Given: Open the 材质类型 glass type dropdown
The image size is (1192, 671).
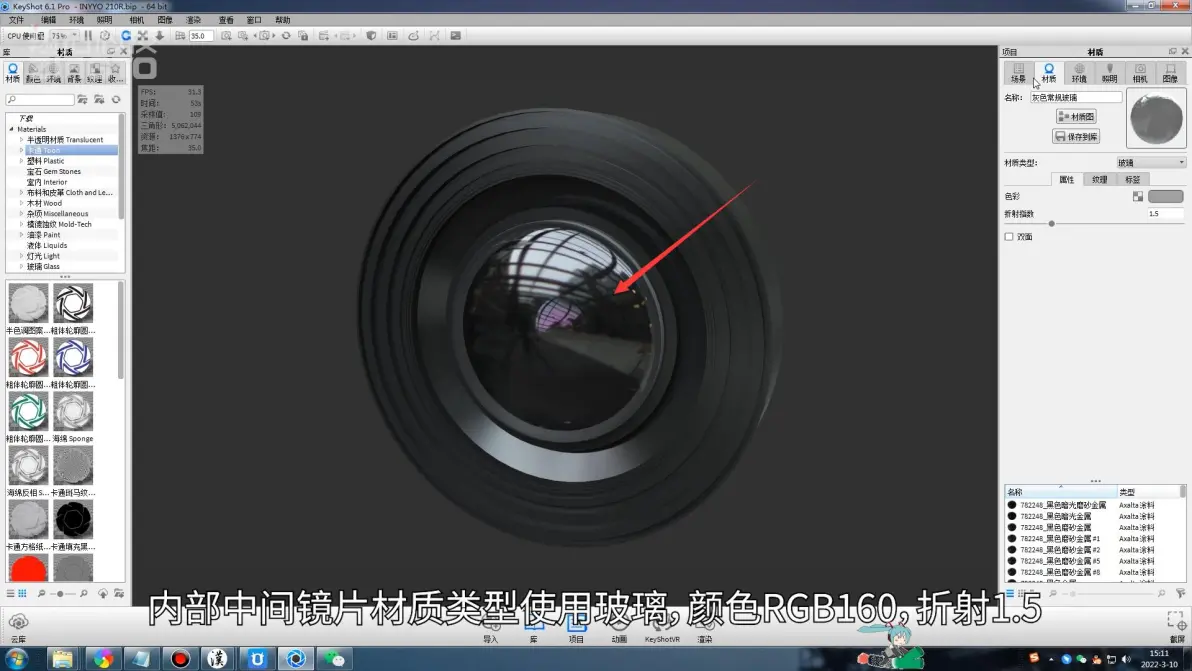Looking at the screenshot, I should pyautogui.click(x=1150, y=163).
